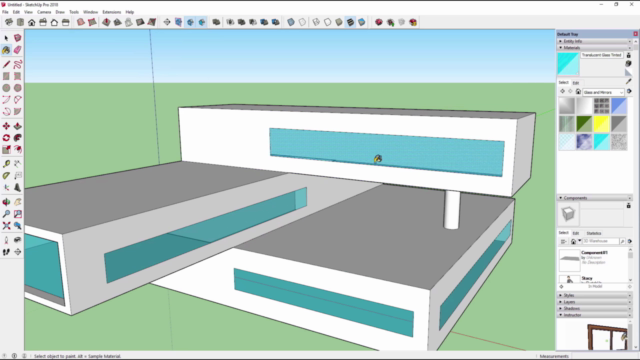Open the Tools menu
The width and height of the screenshot is (640, 360).
point(74,12)
